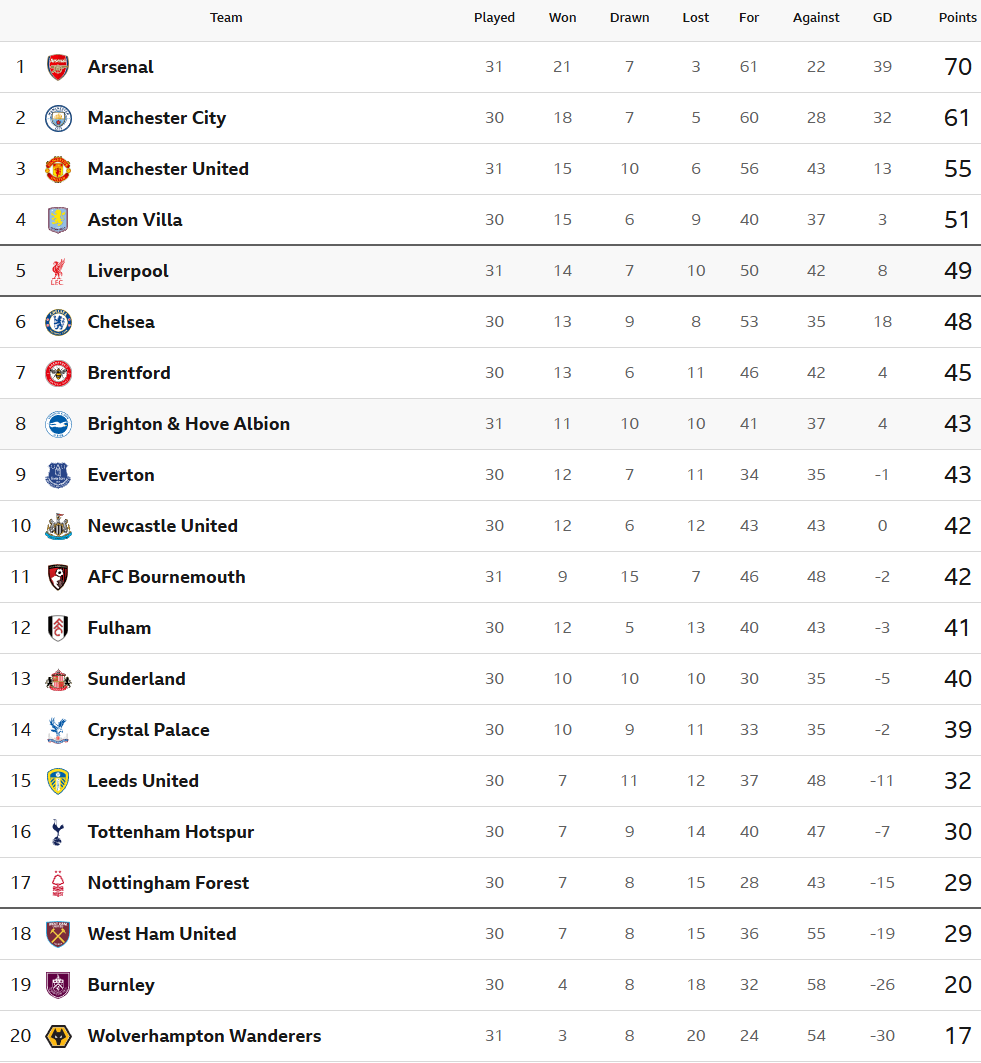Click the Tottenham Hotspur cockerel icon
The height and width of the screenshot is (1063, 981).
58,832
